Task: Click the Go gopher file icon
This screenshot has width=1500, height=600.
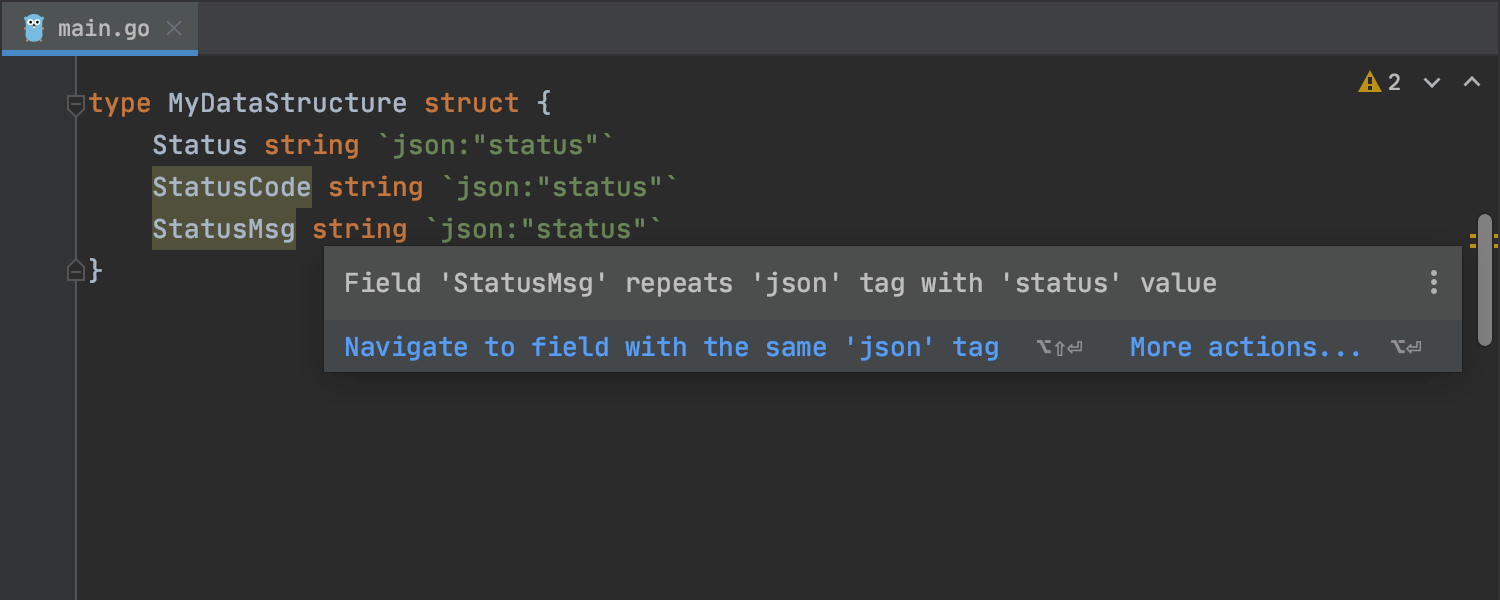Action: pos(34,28)
